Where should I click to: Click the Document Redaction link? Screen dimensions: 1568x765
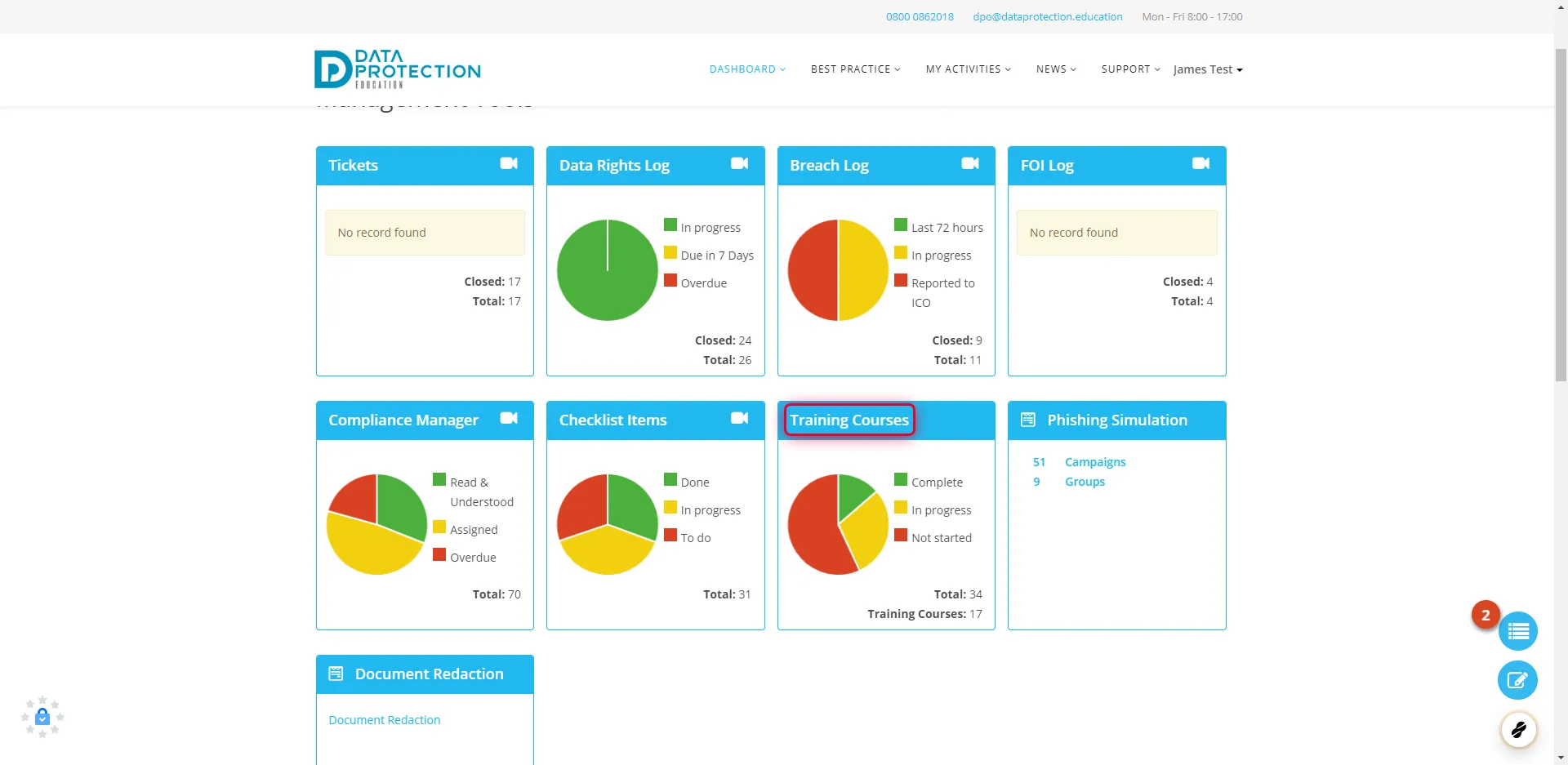click(385, 720)
